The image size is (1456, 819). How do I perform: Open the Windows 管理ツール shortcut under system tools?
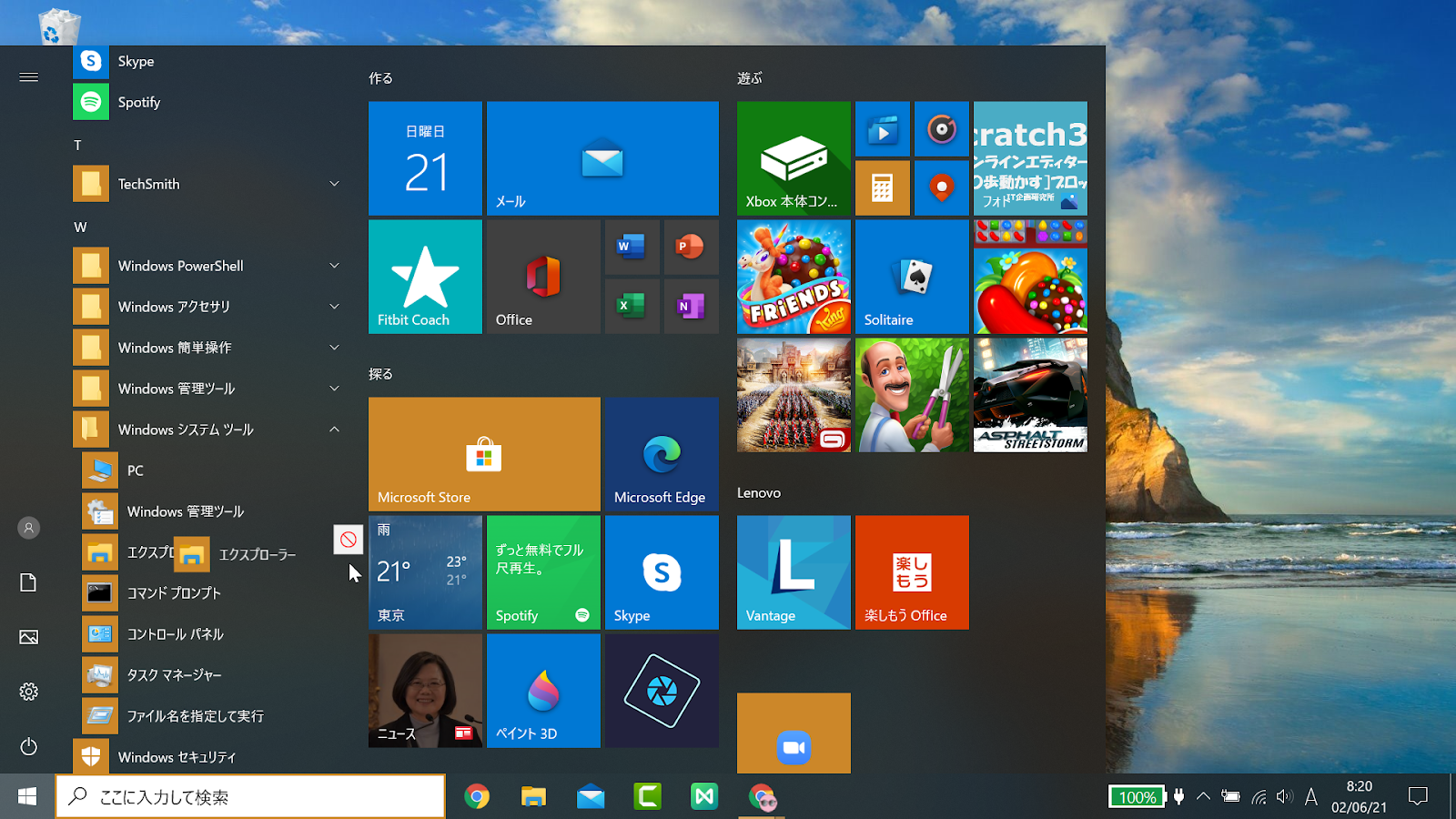click(x=214, y=511)
